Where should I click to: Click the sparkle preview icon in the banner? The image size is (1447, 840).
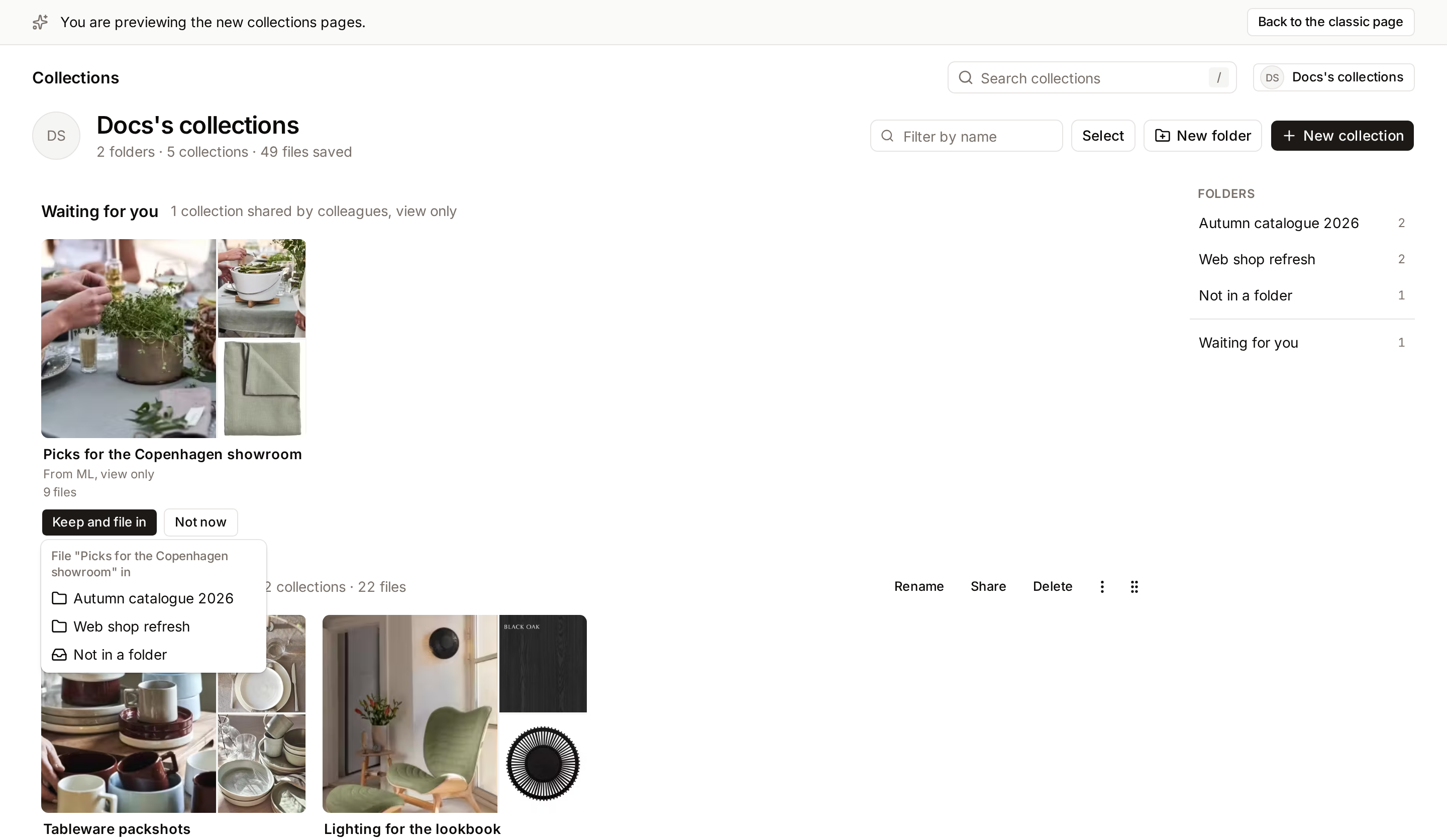(x=40, y=22)
